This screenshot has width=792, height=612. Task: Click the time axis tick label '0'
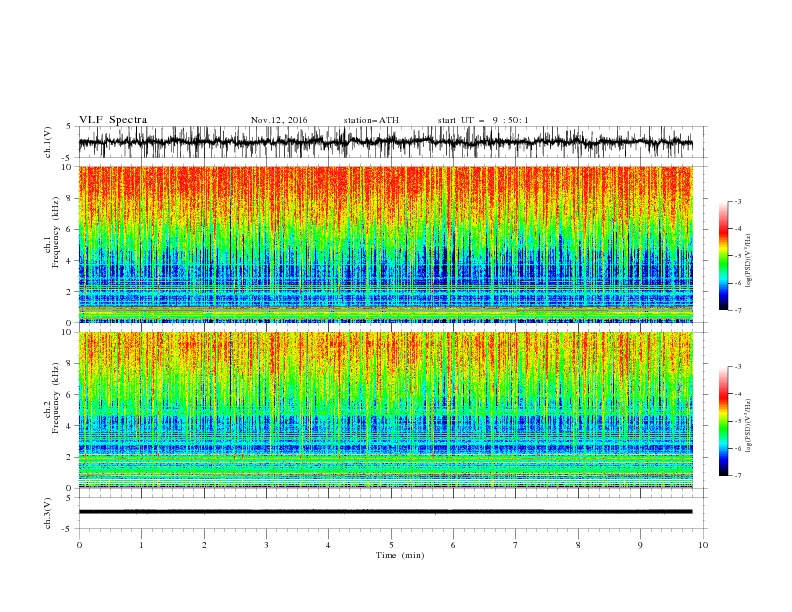[79, 545]
